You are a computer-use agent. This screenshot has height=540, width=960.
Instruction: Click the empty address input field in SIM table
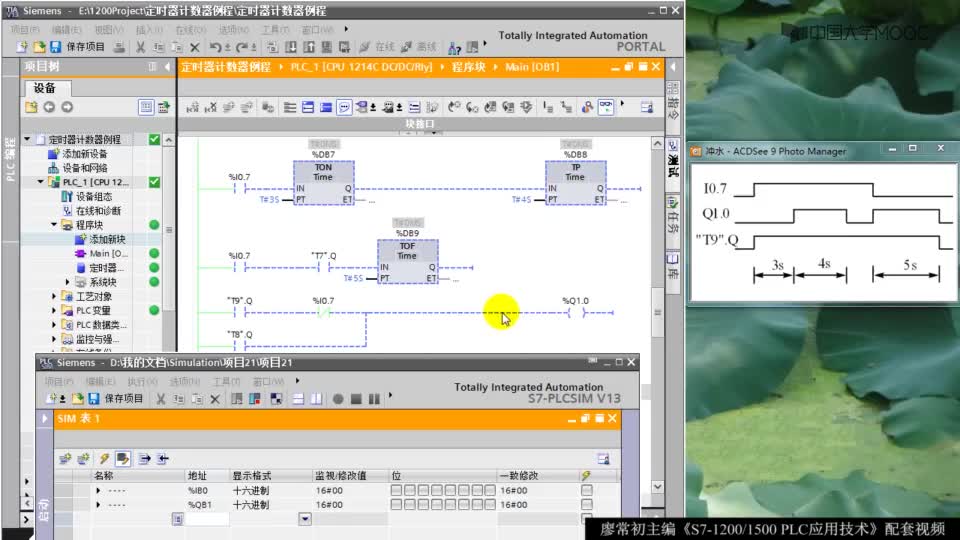click(x=206, y=519)
